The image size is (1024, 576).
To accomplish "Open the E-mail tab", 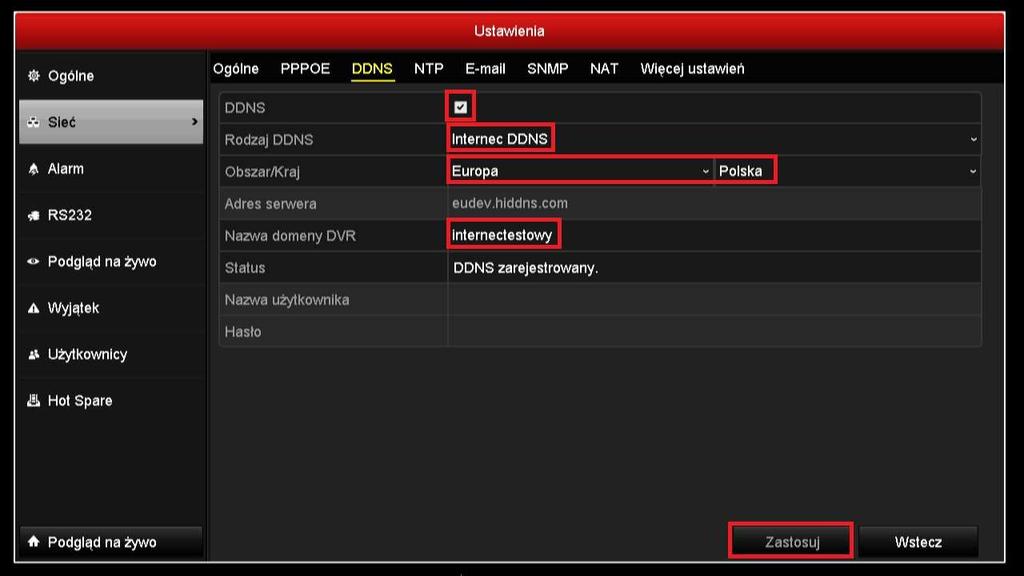I will (x=485, y=69).
